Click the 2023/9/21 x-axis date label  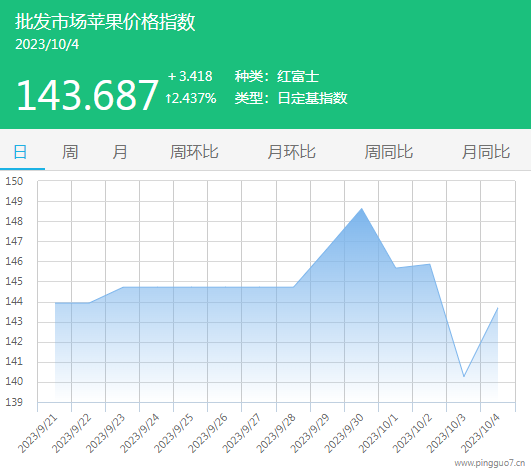tap(38, 434)
